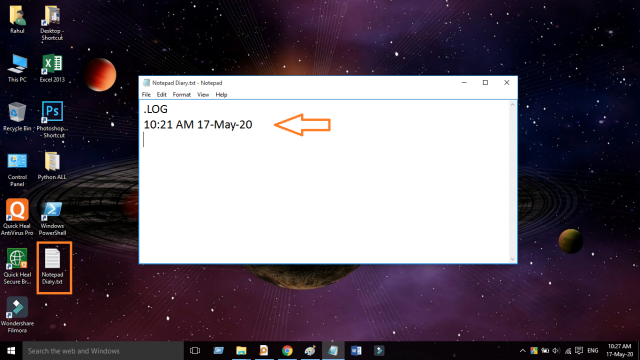Place cursor in .LOG text line

tap(156, 109)
